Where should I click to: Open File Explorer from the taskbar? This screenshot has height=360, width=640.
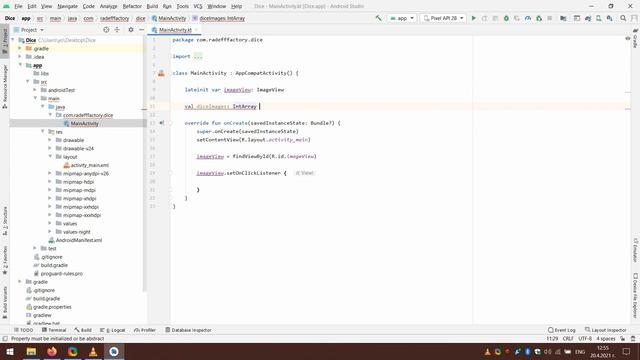[x=31, y=351]
